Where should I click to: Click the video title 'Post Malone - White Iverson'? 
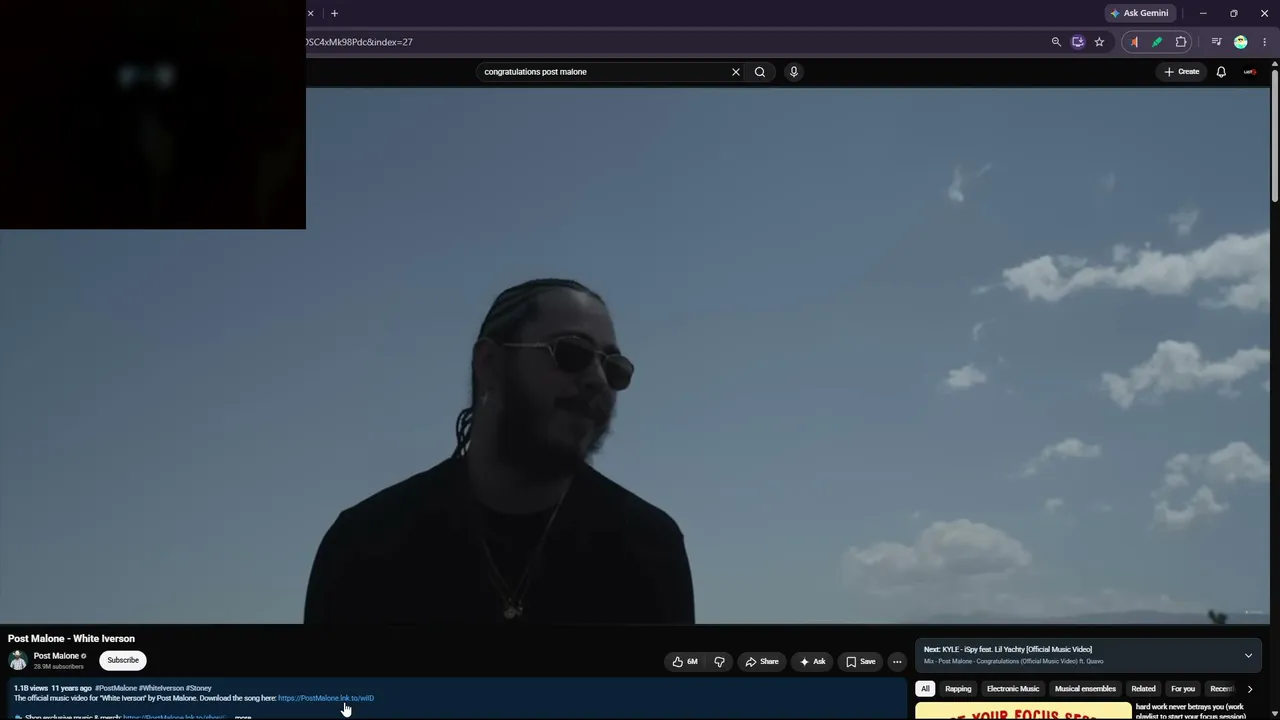coord(71,639)
